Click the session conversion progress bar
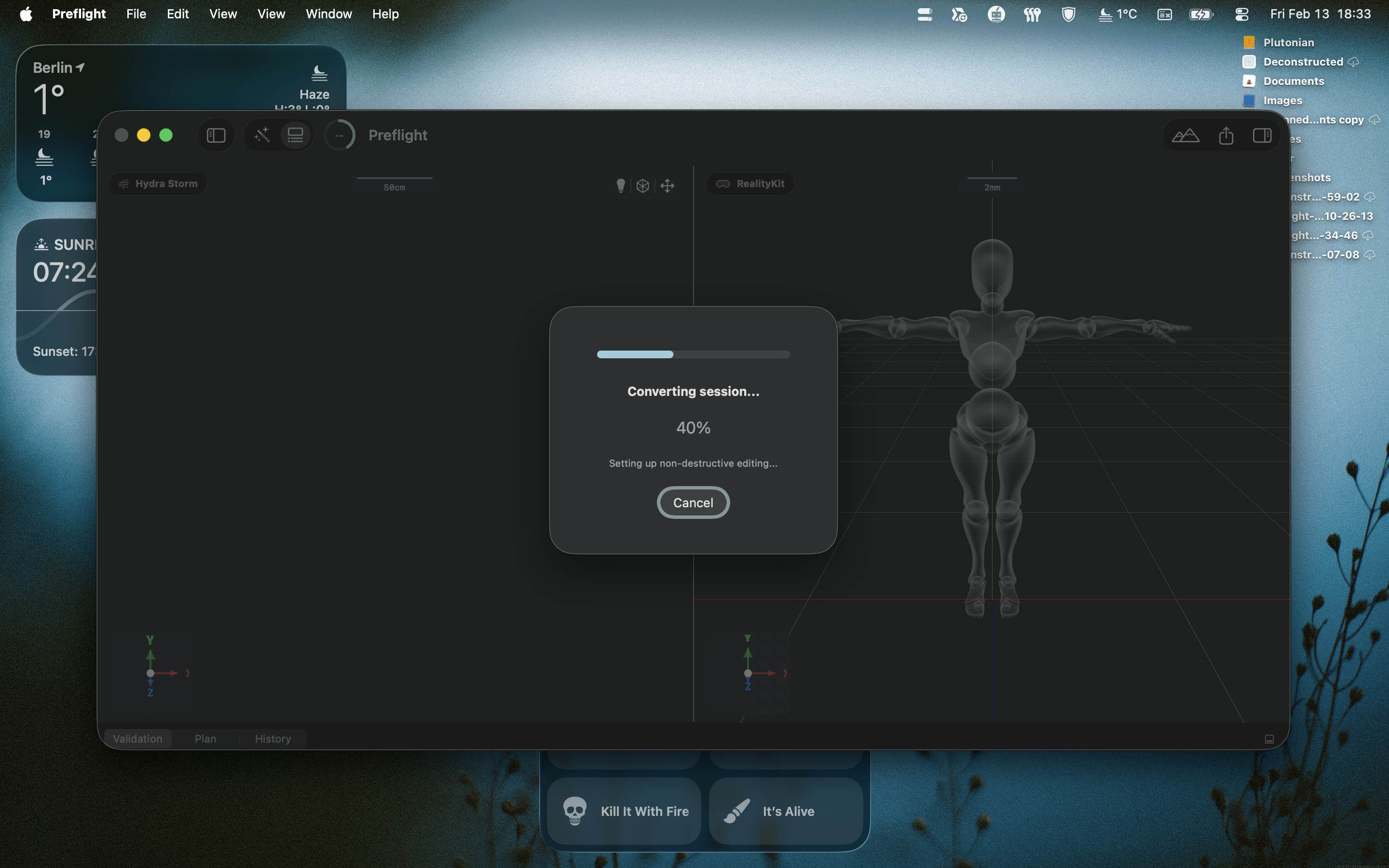 [x=693, y=354]
